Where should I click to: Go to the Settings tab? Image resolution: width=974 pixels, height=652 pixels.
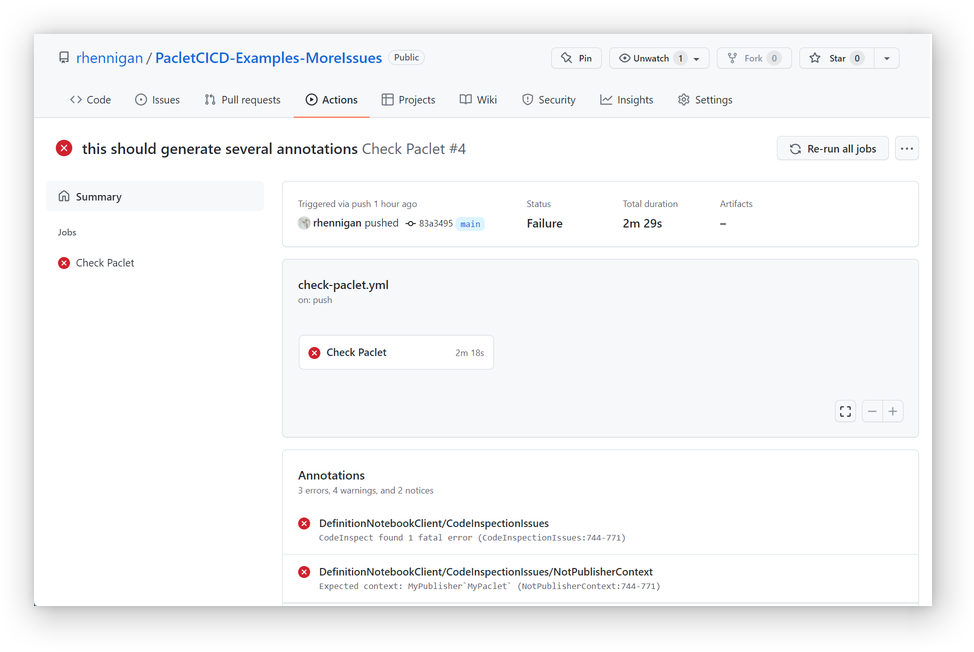(704, 100)
